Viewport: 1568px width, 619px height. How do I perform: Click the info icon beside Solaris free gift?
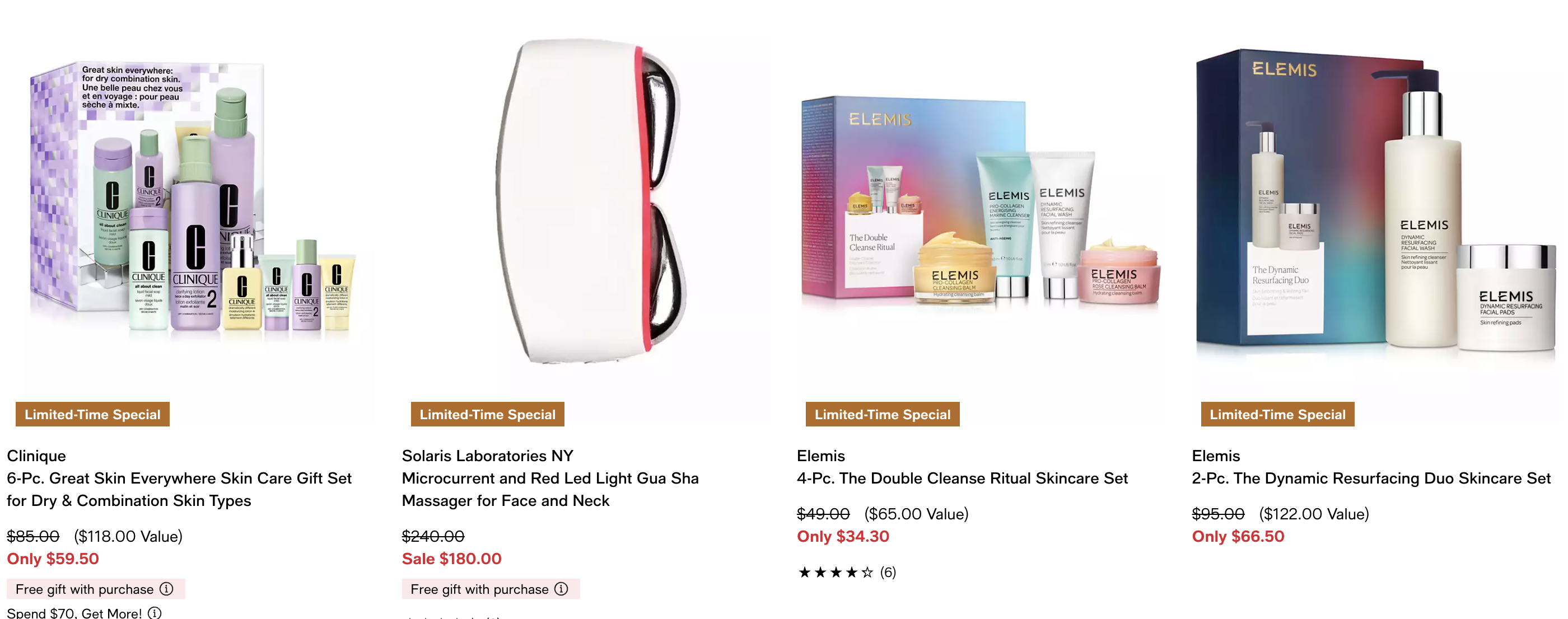[561, 589]
